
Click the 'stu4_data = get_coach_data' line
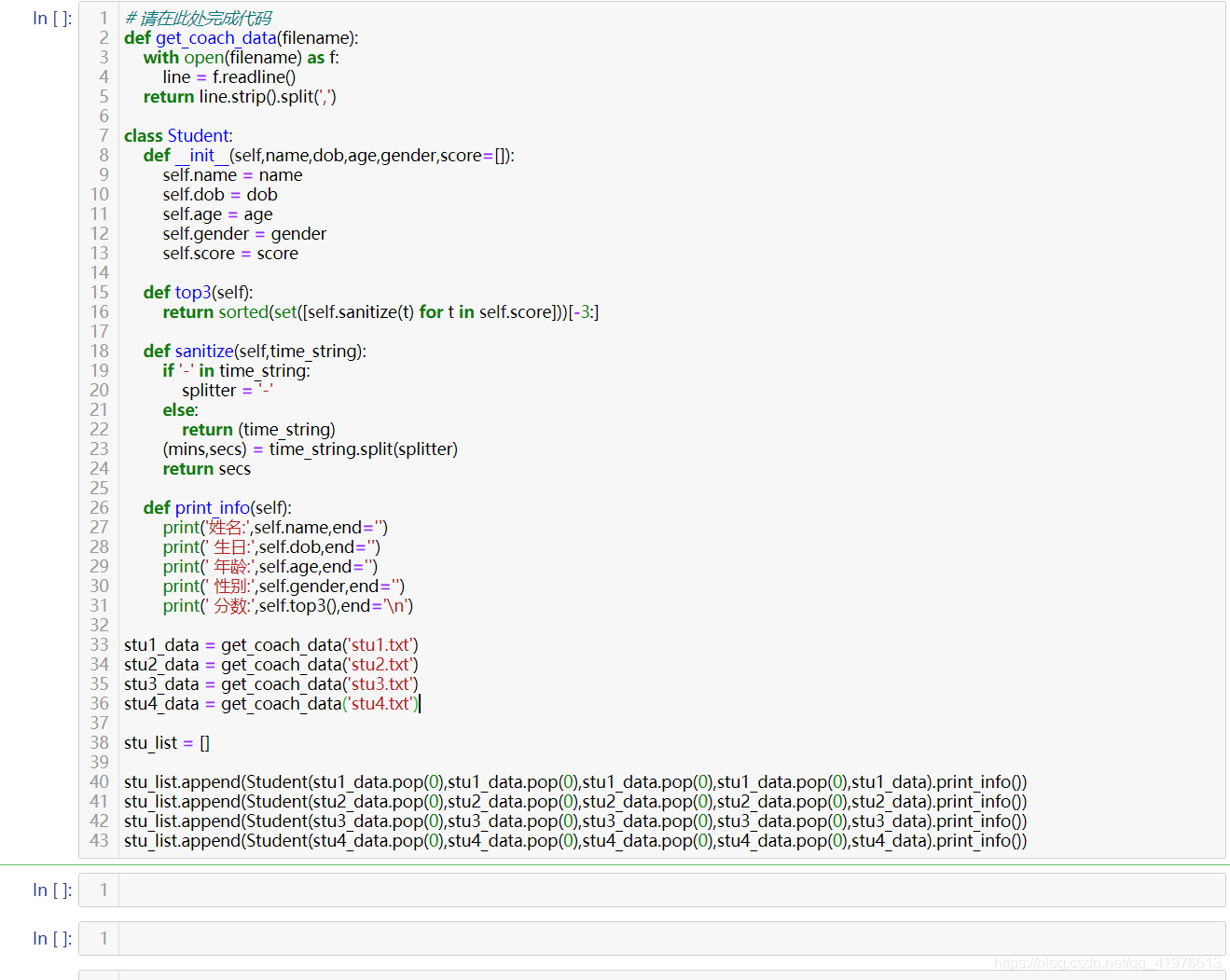tap(271, 703)
